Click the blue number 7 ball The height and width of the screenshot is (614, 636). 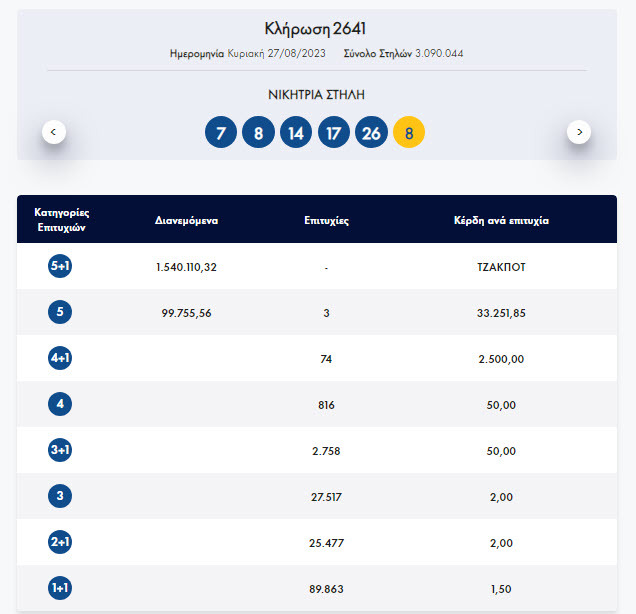point(221,132)
